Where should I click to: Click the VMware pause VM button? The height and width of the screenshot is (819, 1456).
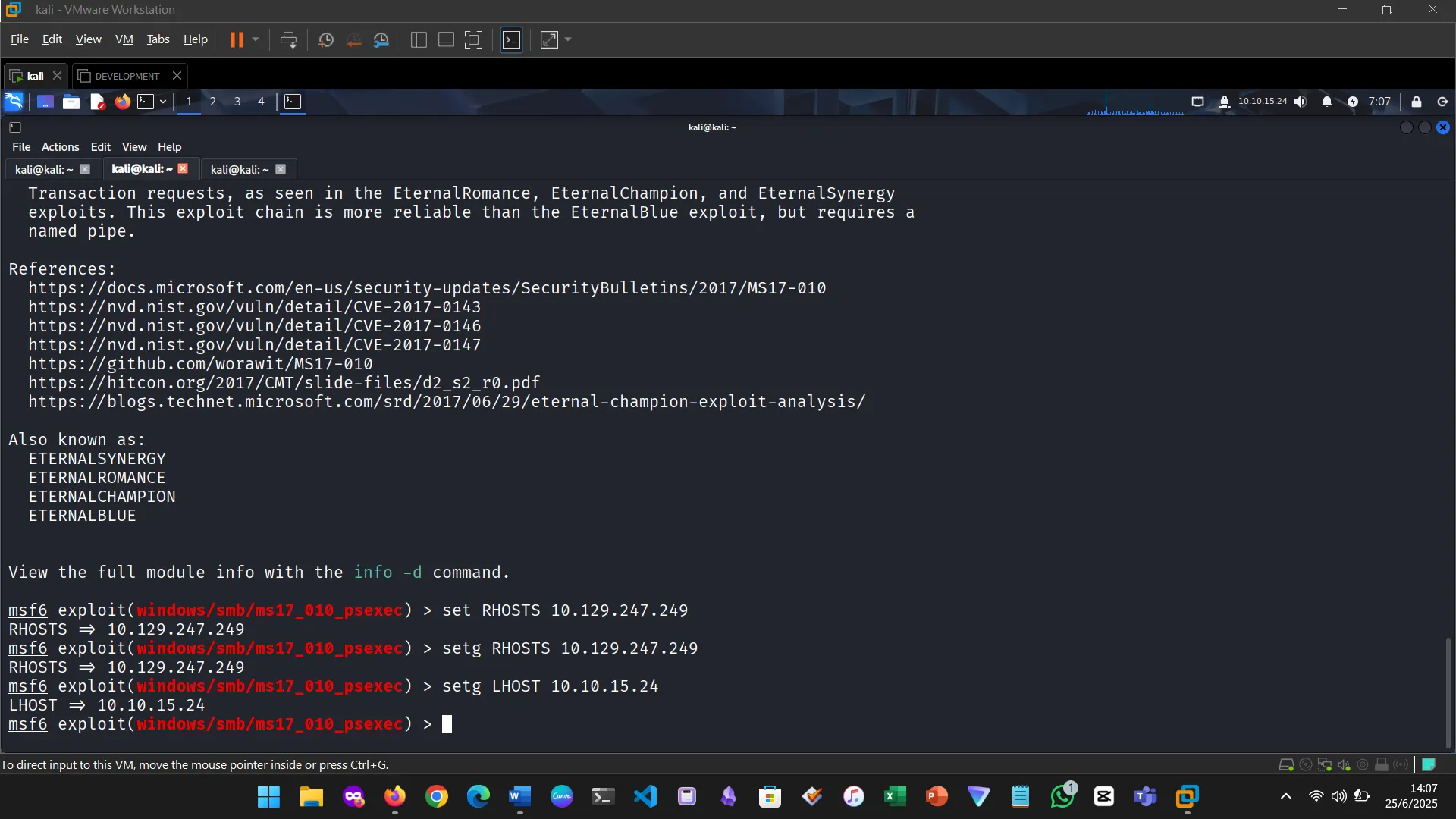237,39
